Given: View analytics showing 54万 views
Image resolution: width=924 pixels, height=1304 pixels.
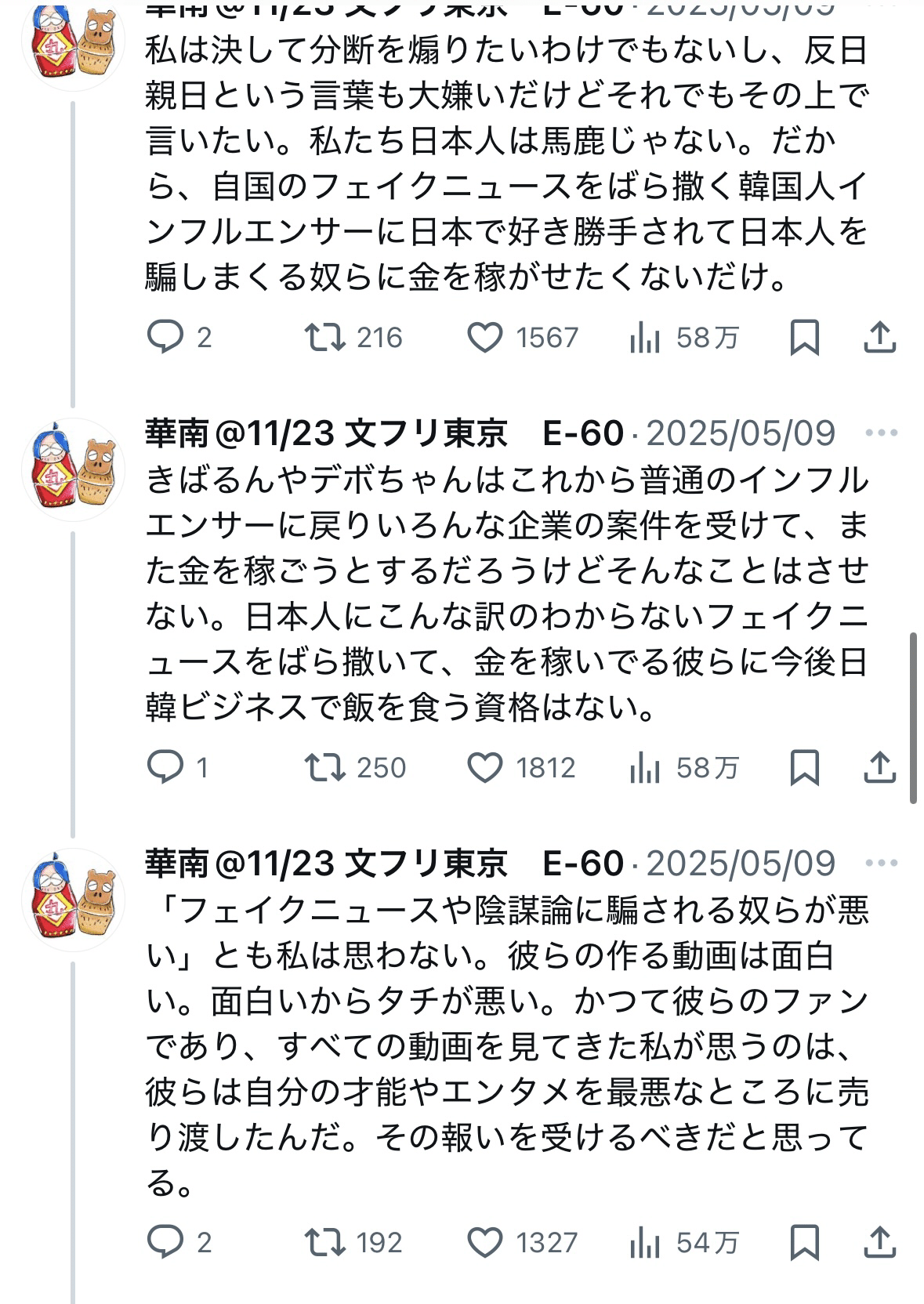Looking at the screenshot, I should coord(646,1242).
